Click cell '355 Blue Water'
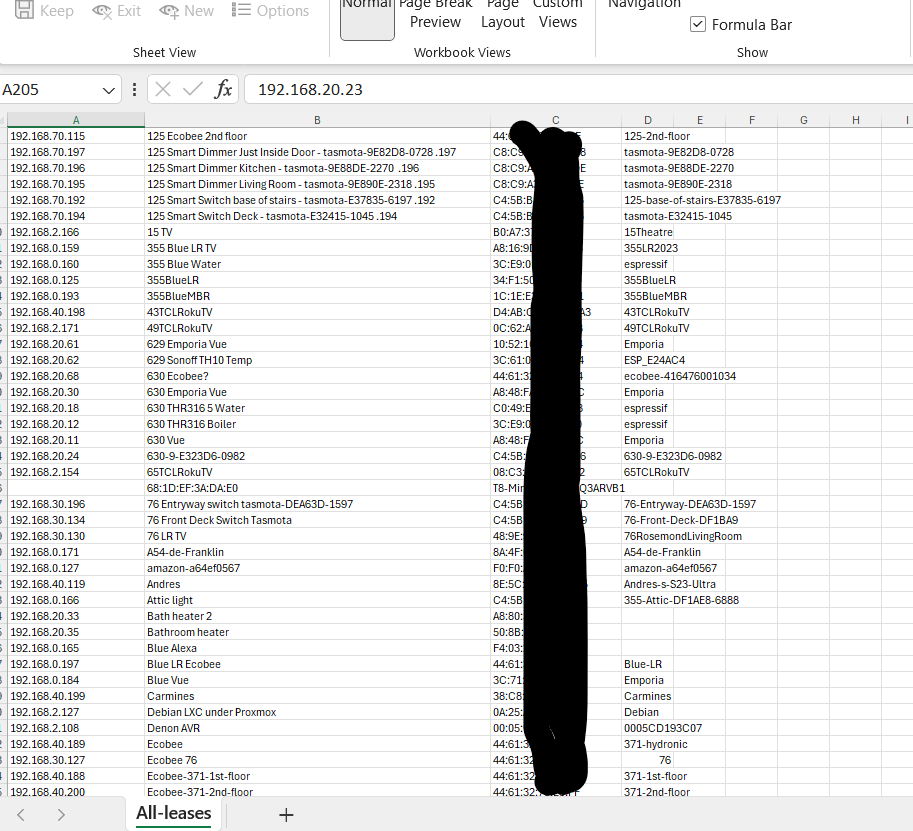This screenshot has height=831, width=913. pos(317,264)
